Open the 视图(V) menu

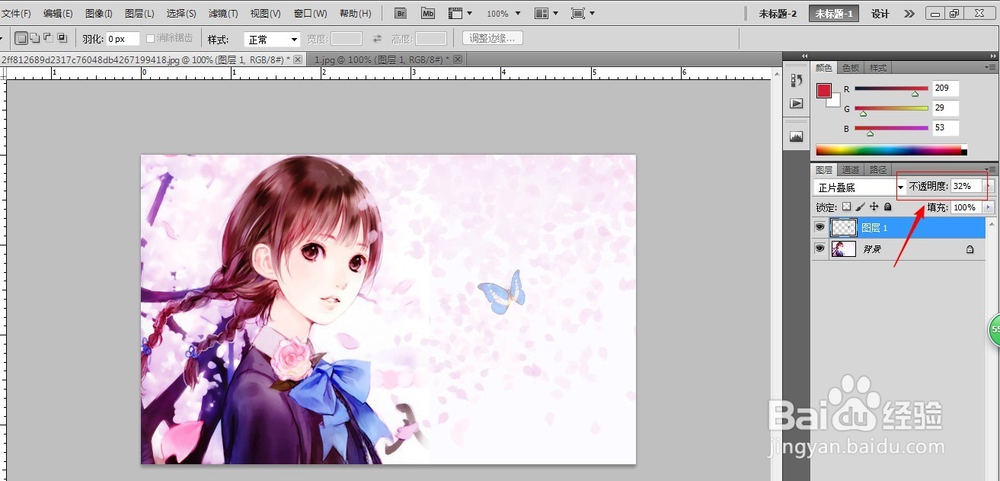click(265, 13)
